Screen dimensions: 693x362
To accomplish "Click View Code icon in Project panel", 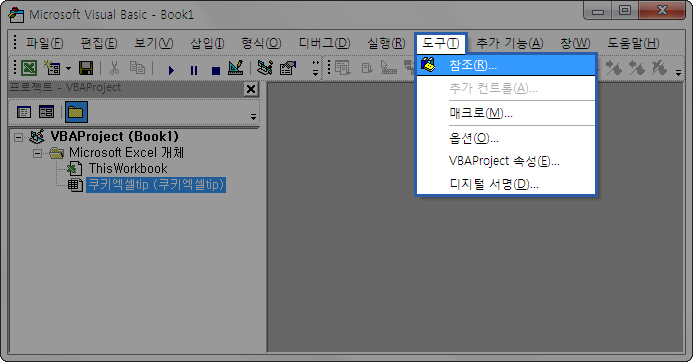I will (x=24, y=112).
